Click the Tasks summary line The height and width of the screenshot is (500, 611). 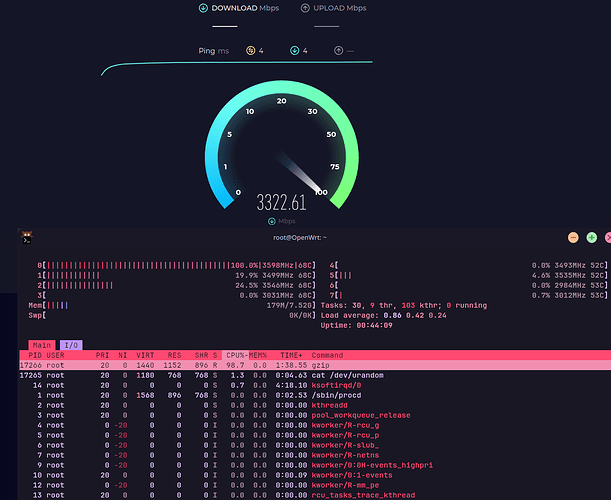[404, 305]
